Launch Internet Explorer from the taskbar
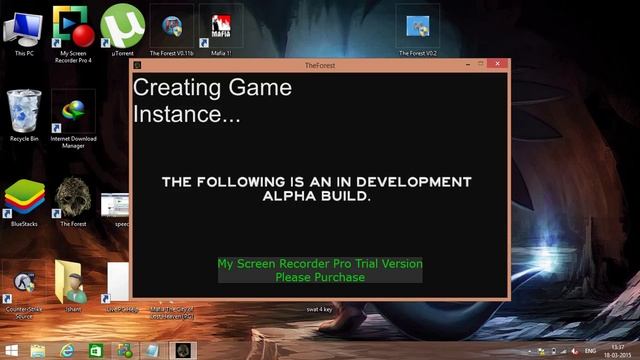 (67, 351)
